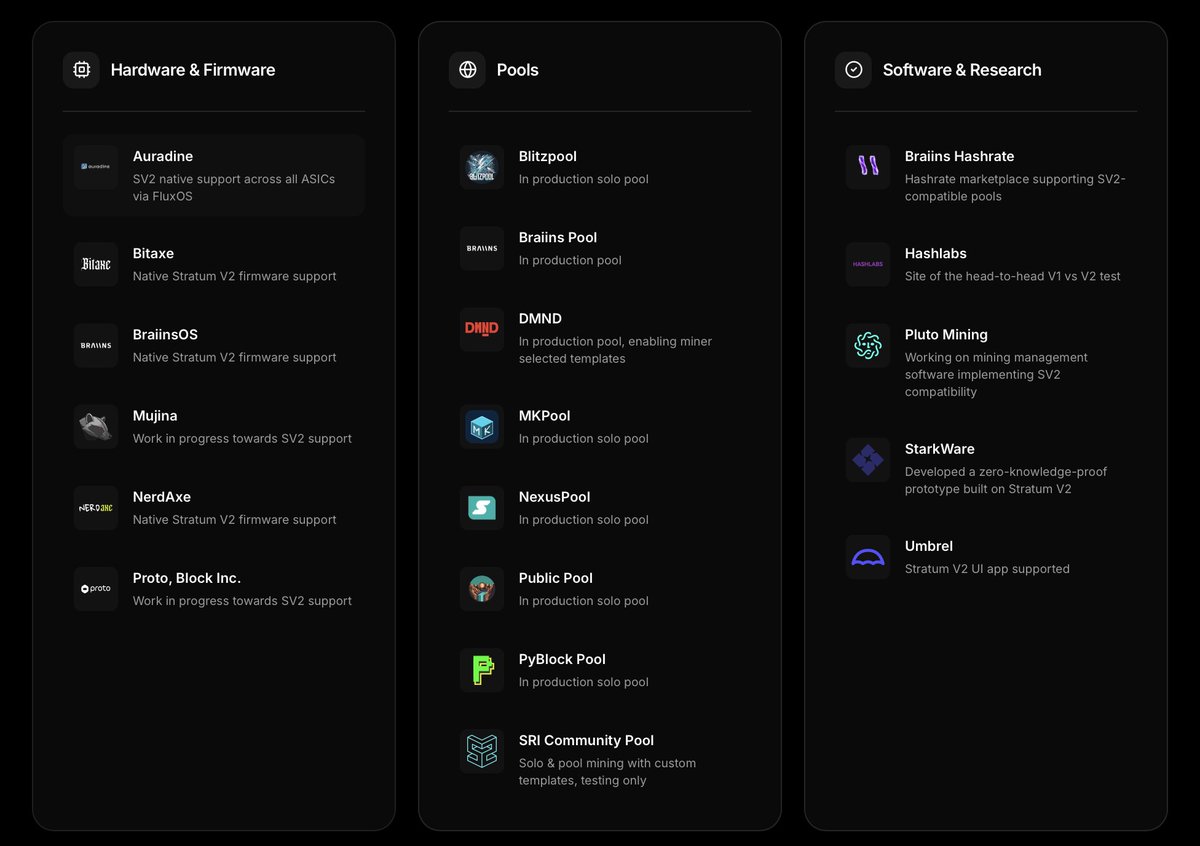This screenshot has width=1200, height=846.
Task: Click the Software & Research heading
Action: (962, 70)
